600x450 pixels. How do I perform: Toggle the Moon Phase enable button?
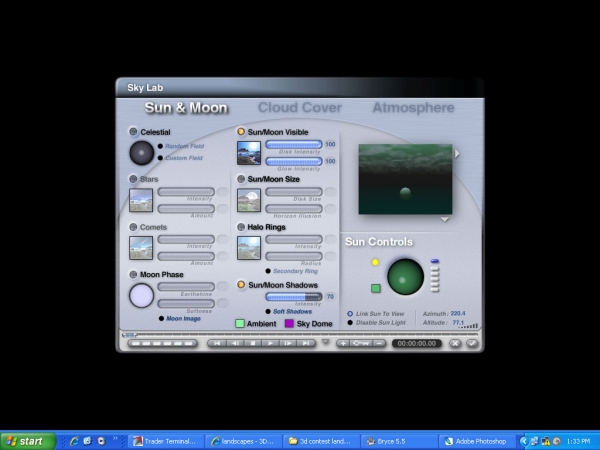pyautogui.click(x=133, y=274)
